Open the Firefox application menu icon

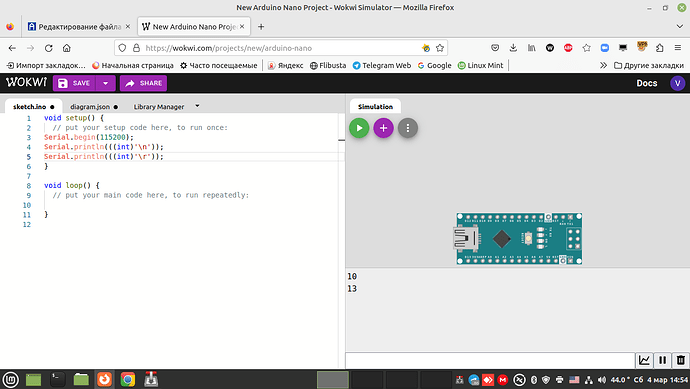[678, 48]
